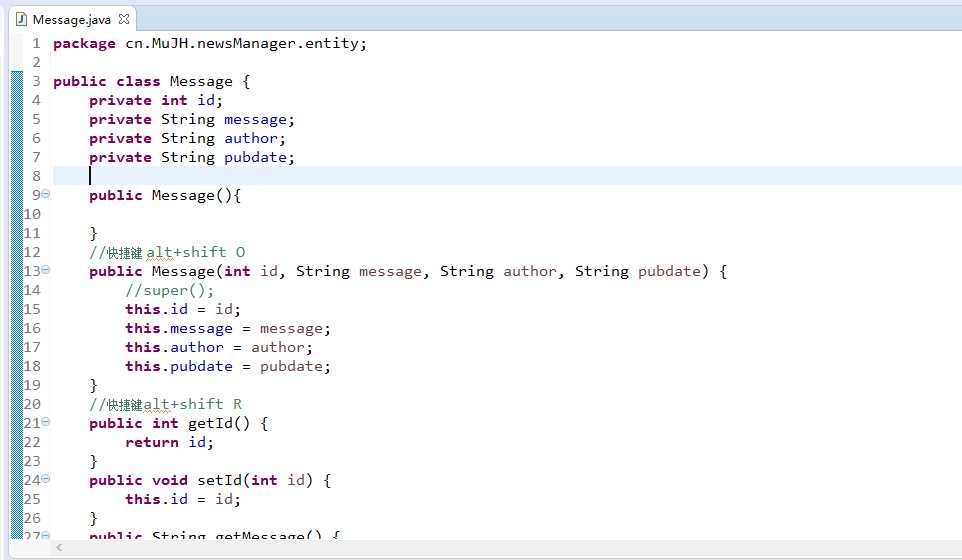
Task: Click the 'String author' parameter on line 13
Action: [x=498, y=271]
